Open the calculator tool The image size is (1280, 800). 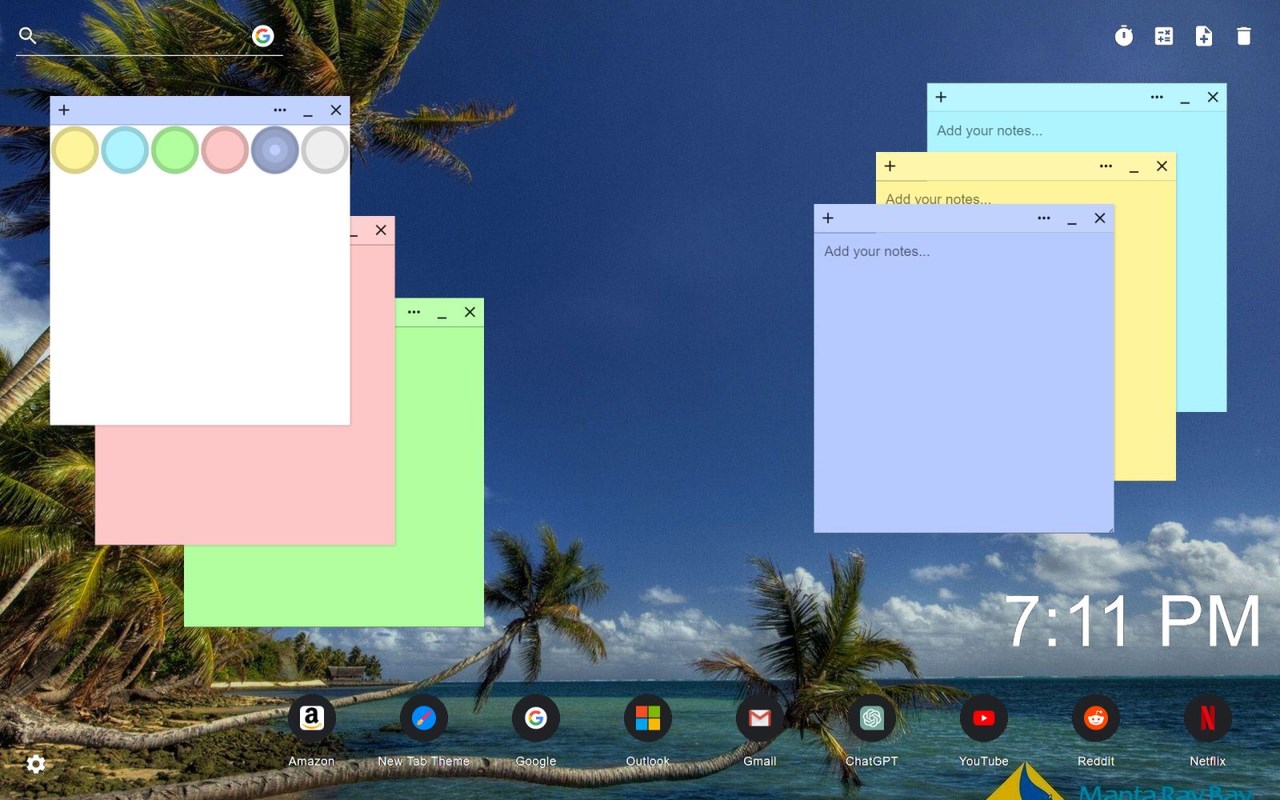1164,36
